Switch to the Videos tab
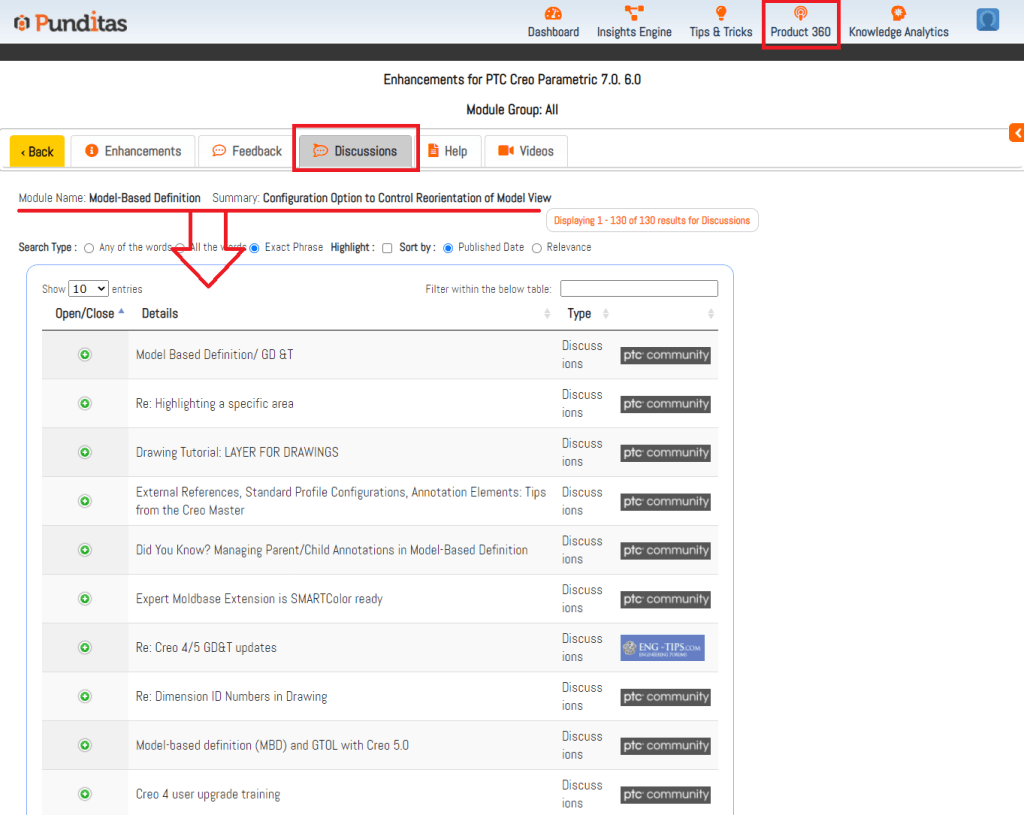 pyautogui.click(x=526, y=151)
